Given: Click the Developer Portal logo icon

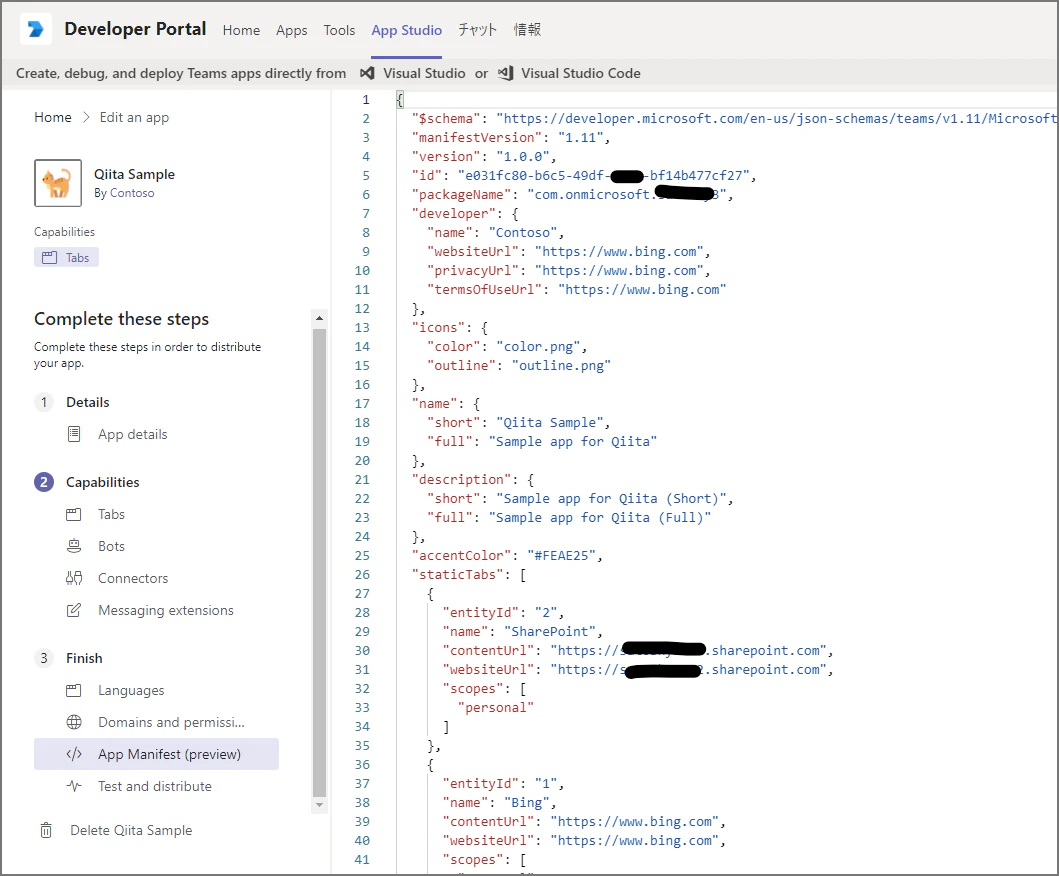Looking at the screenshot, I should coord(36,29).
